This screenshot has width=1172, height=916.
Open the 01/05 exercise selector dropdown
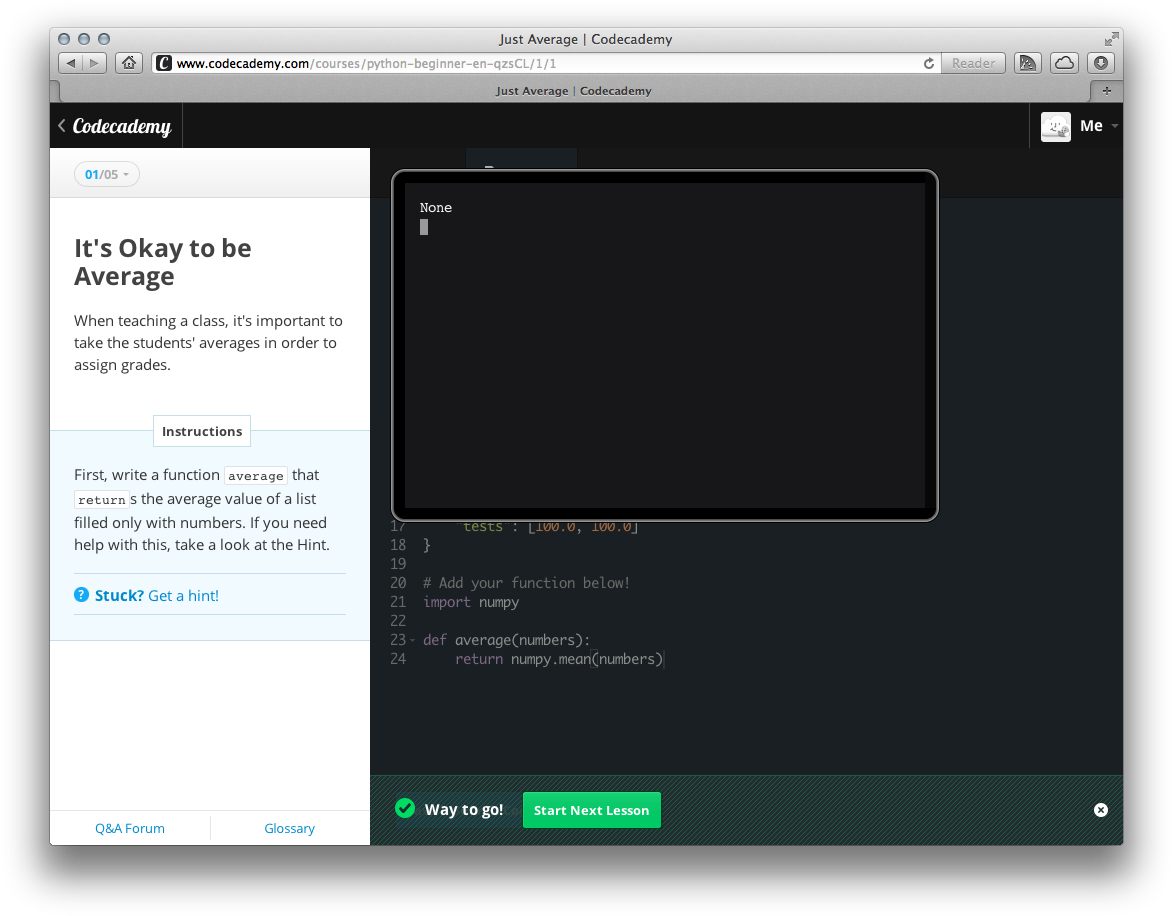coord(107,174)
